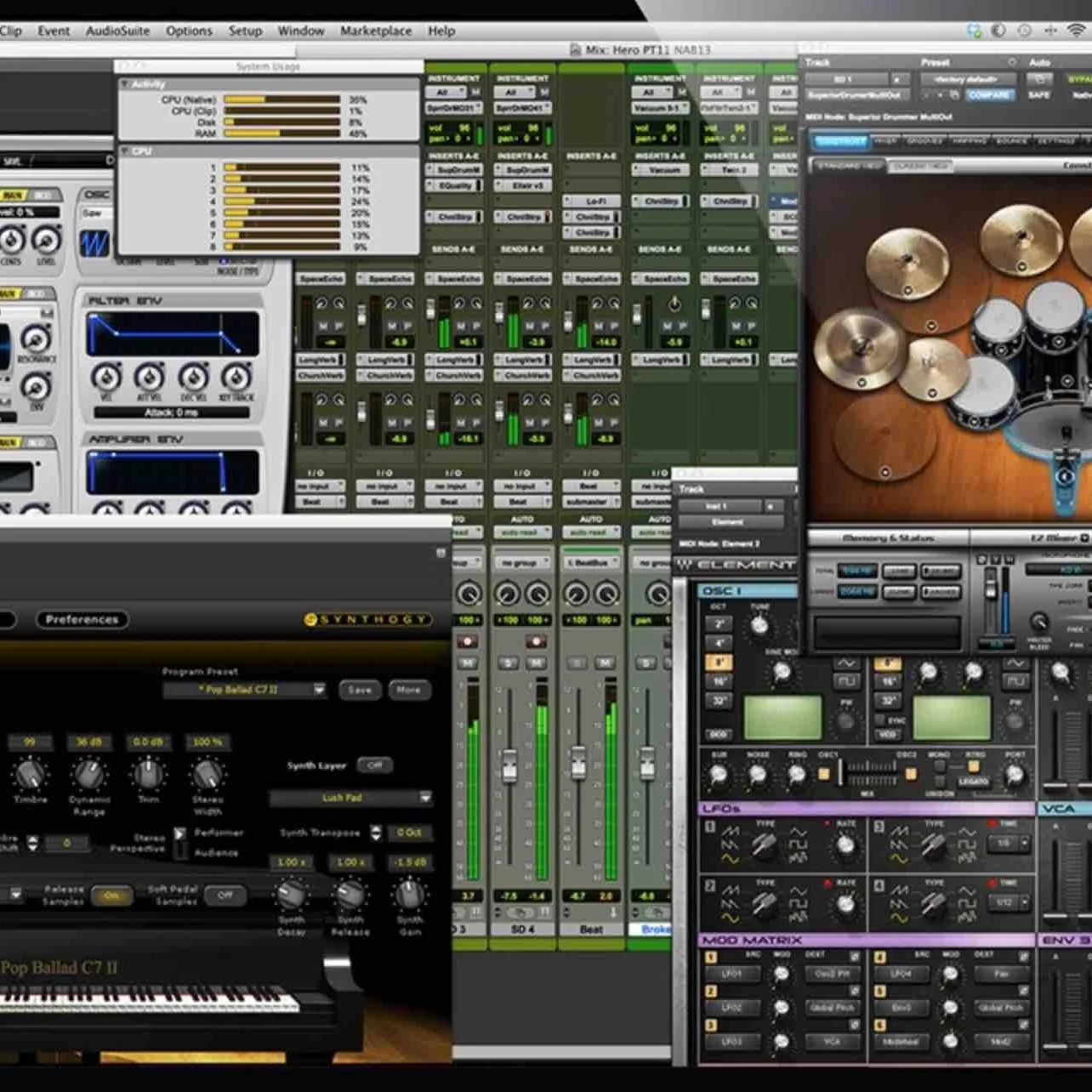The width and height of the screenshot is (1092, 1092).
Task: Toggle Release Samples On button
Action: tap(111, 895)
